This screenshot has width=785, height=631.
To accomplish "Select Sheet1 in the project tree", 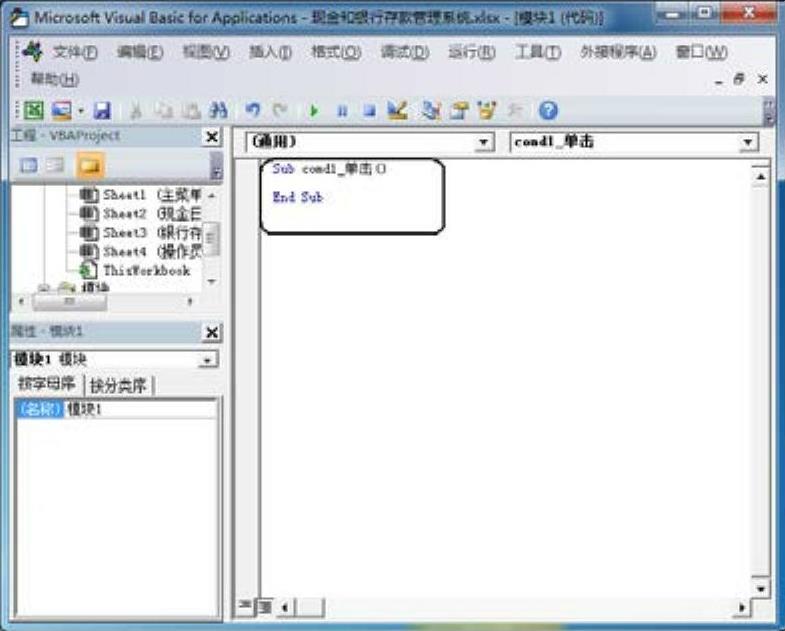I will pos(140,195).
